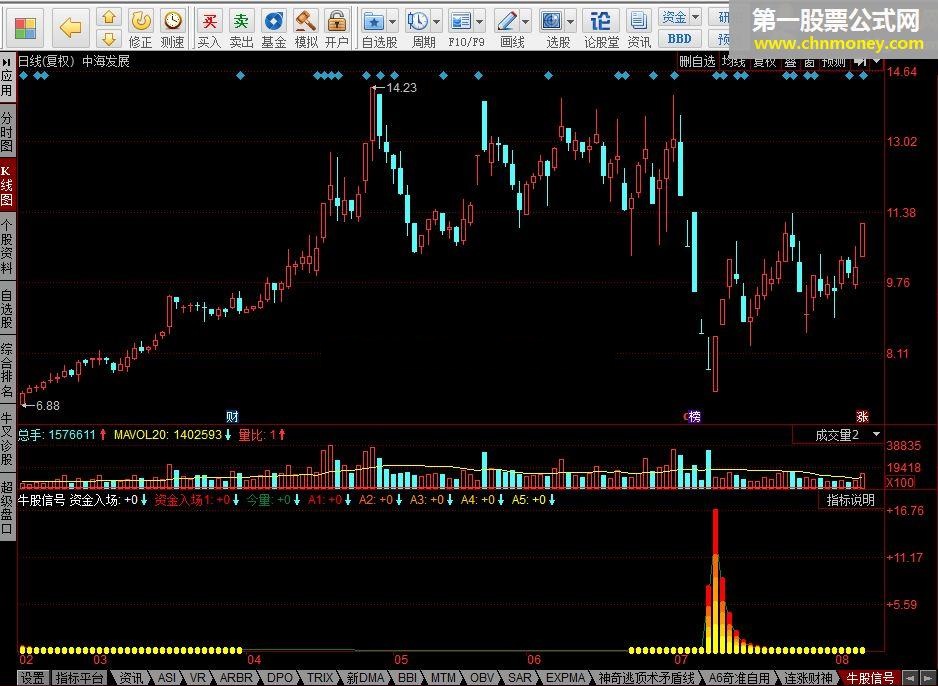
Task: Click the 14.23 high price label
Action: tap(401, 87)
